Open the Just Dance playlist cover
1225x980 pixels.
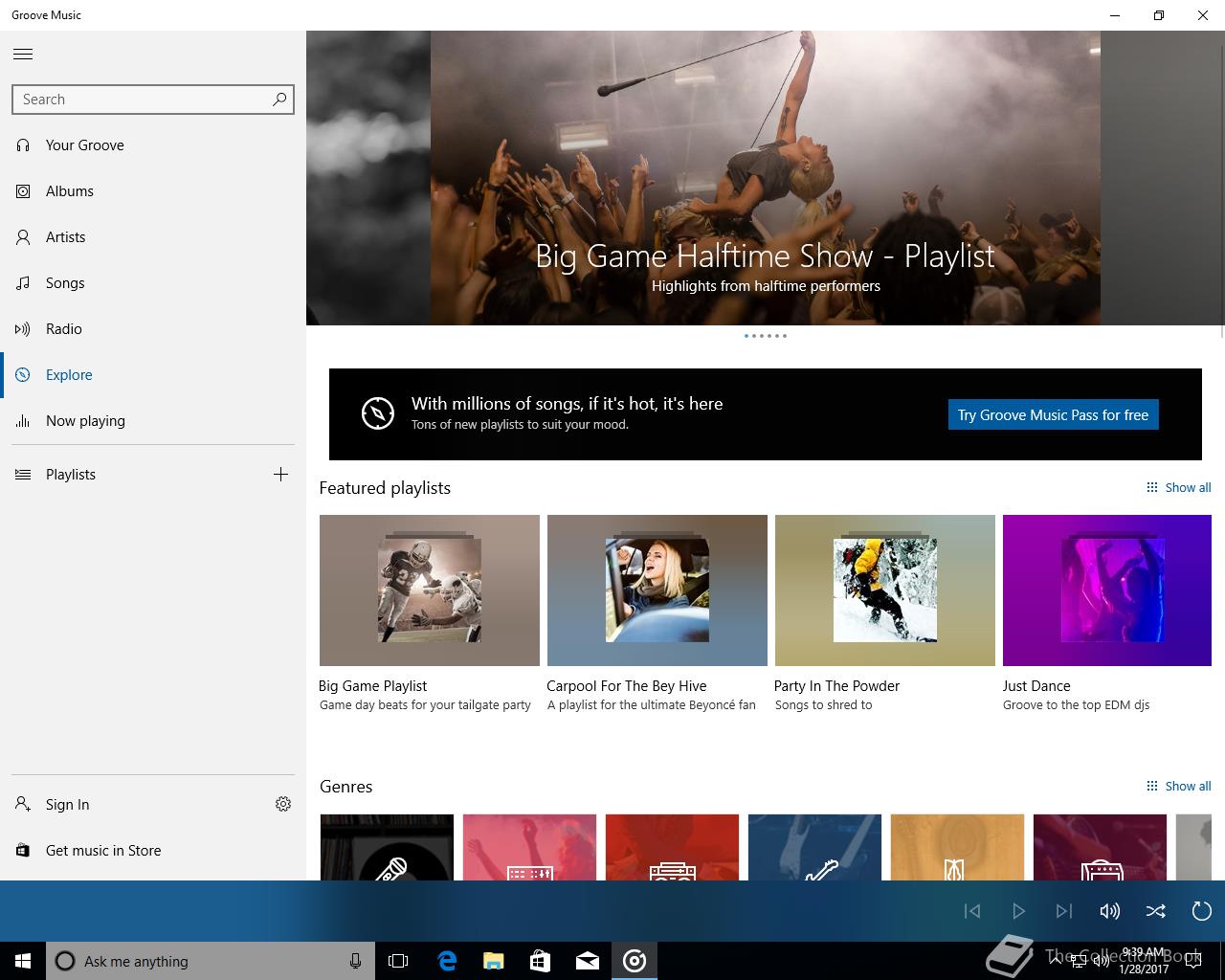coord(1107,590)
